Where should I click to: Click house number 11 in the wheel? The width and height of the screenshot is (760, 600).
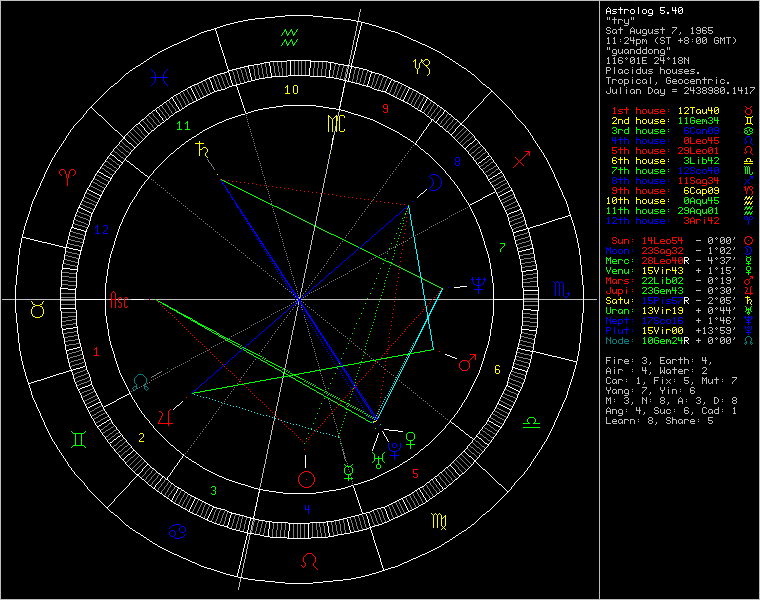pyautogui.click(x=183, y=126)
